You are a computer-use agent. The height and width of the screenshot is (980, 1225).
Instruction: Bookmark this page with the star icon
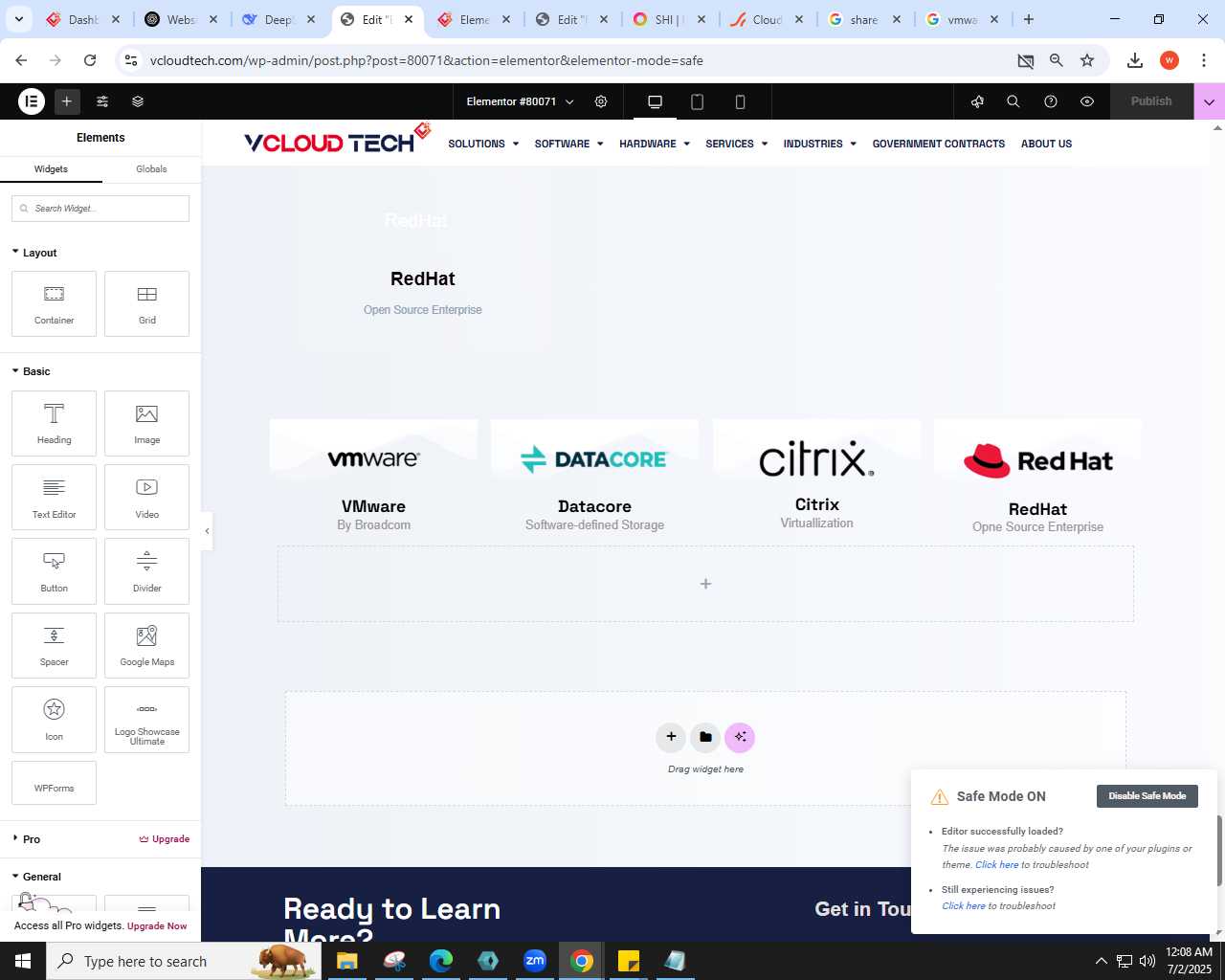1087,60
